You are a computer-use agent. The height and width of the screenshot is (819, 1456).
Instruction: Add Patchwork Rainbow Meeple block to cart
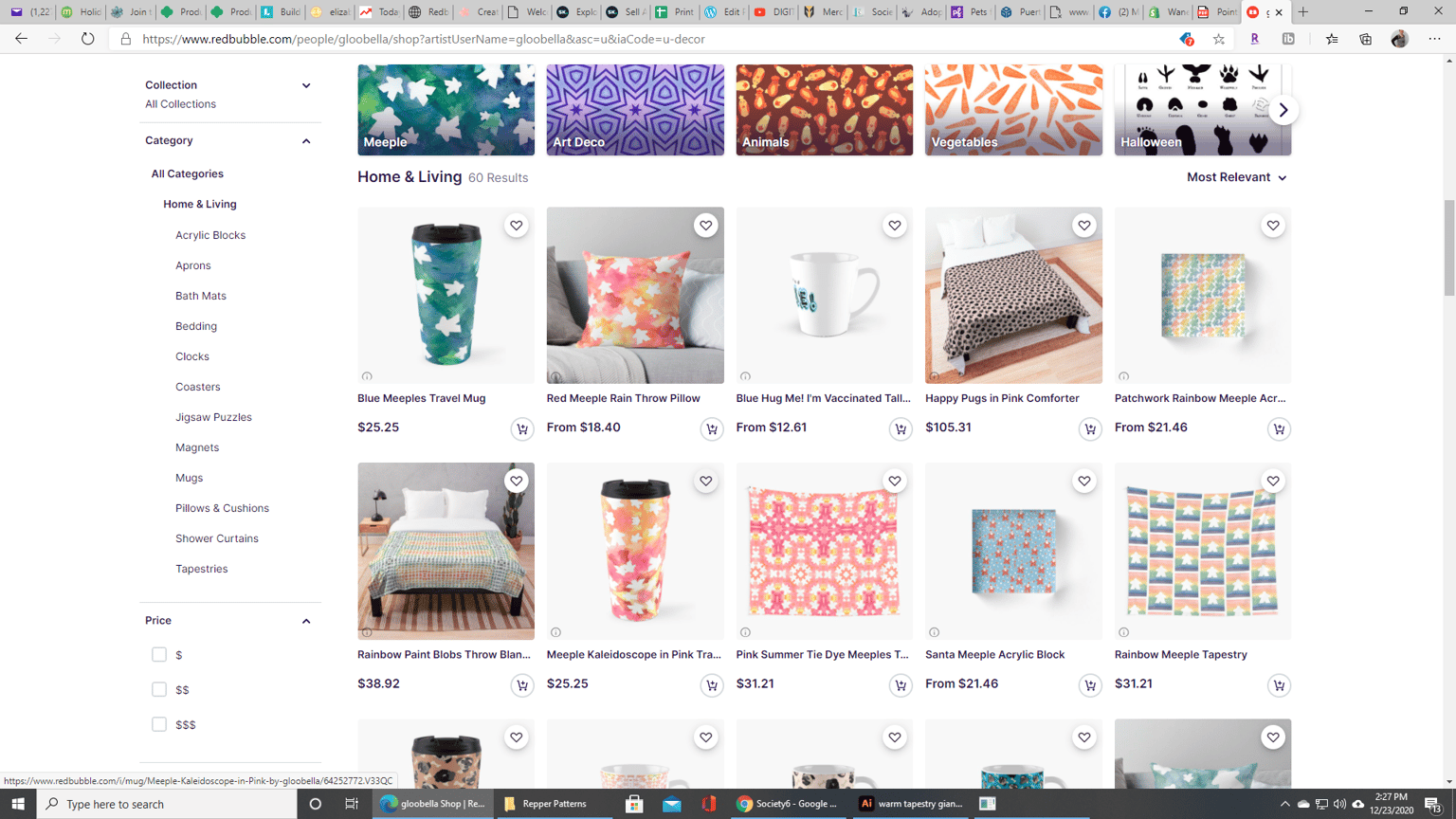(x=1279, y=429)
